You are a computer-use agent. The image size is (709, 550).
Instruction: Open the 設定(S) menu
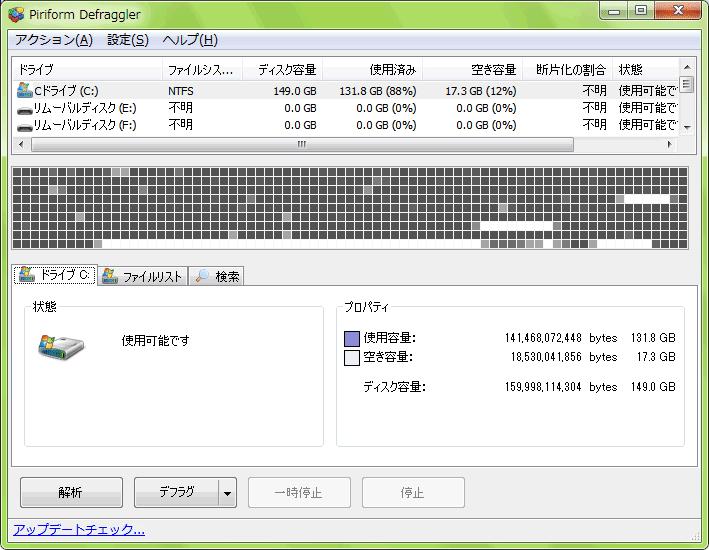[x=128, y=40]
